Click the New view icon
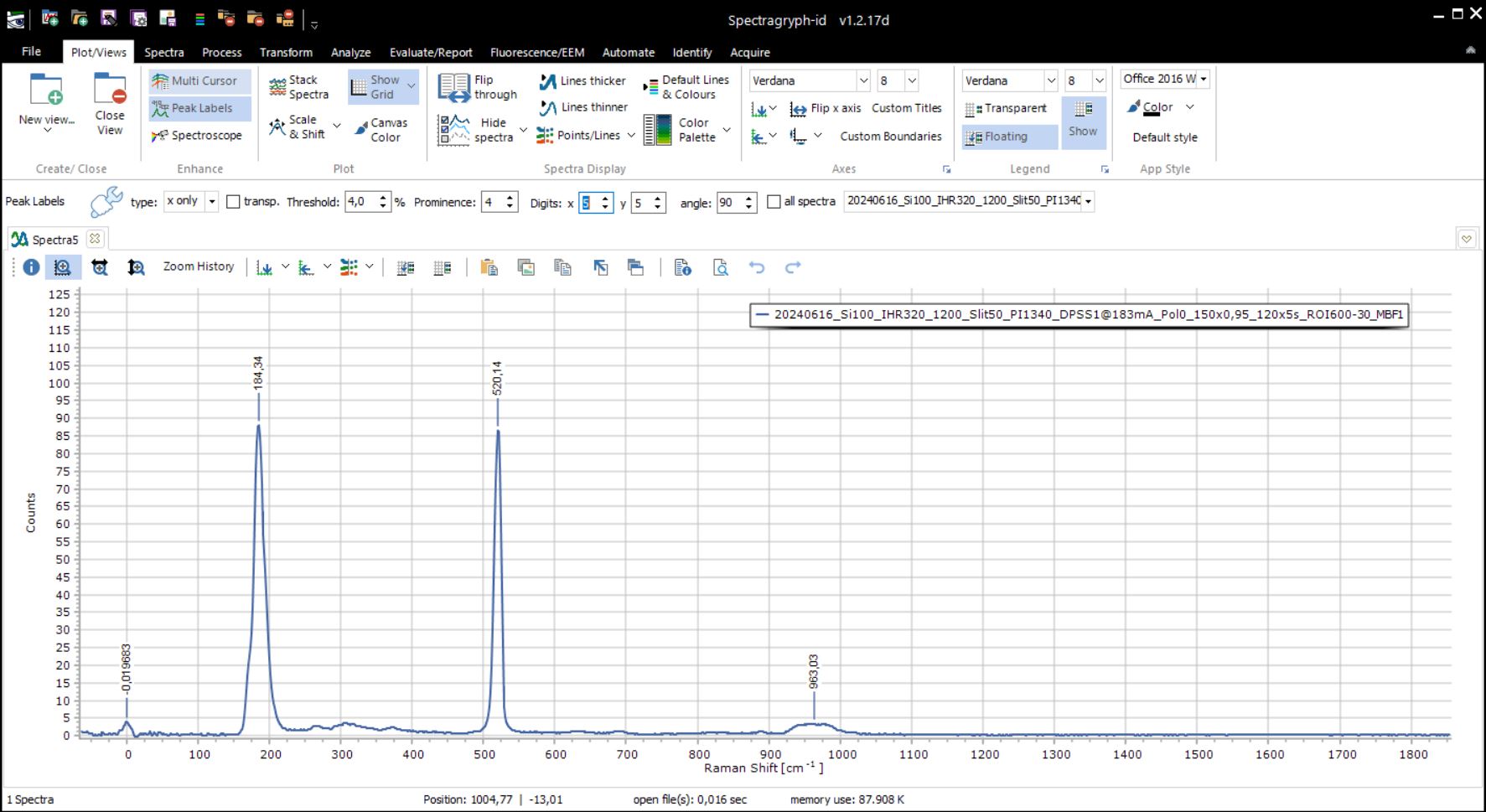Screen dimensions: 1486x812 [x=46, y=90]
